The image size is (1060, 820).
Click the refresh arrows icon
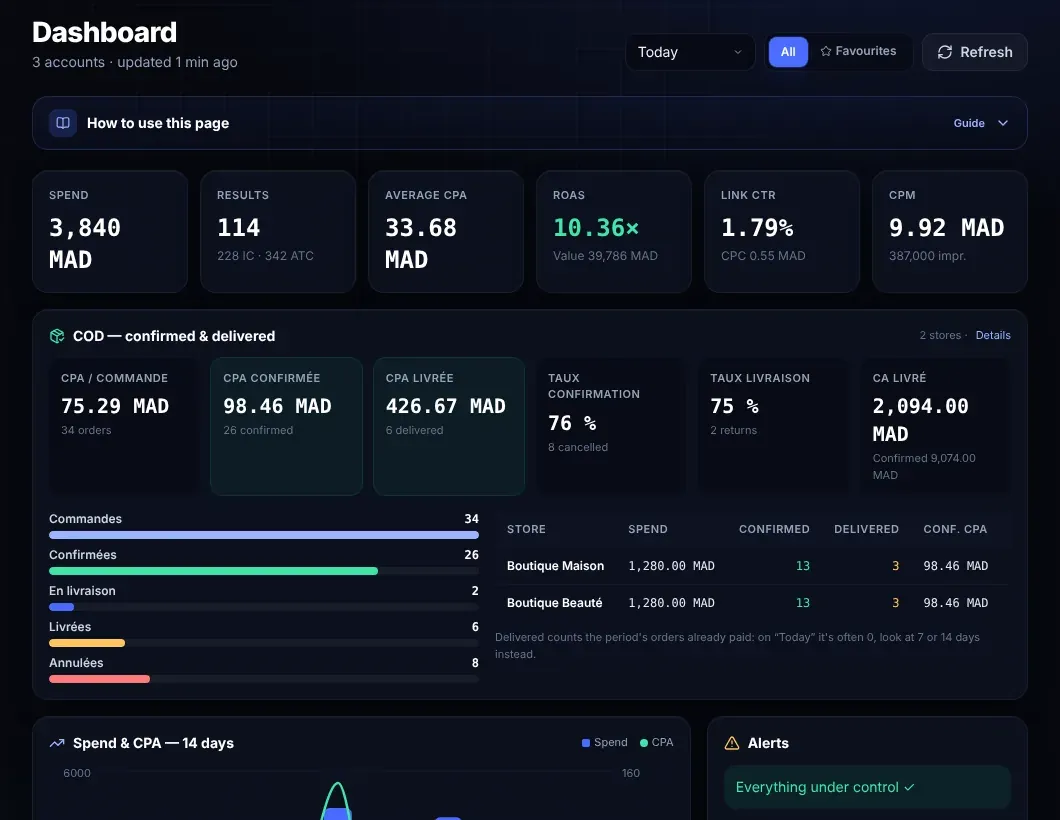pyautogui.click(x=944, y=52)
